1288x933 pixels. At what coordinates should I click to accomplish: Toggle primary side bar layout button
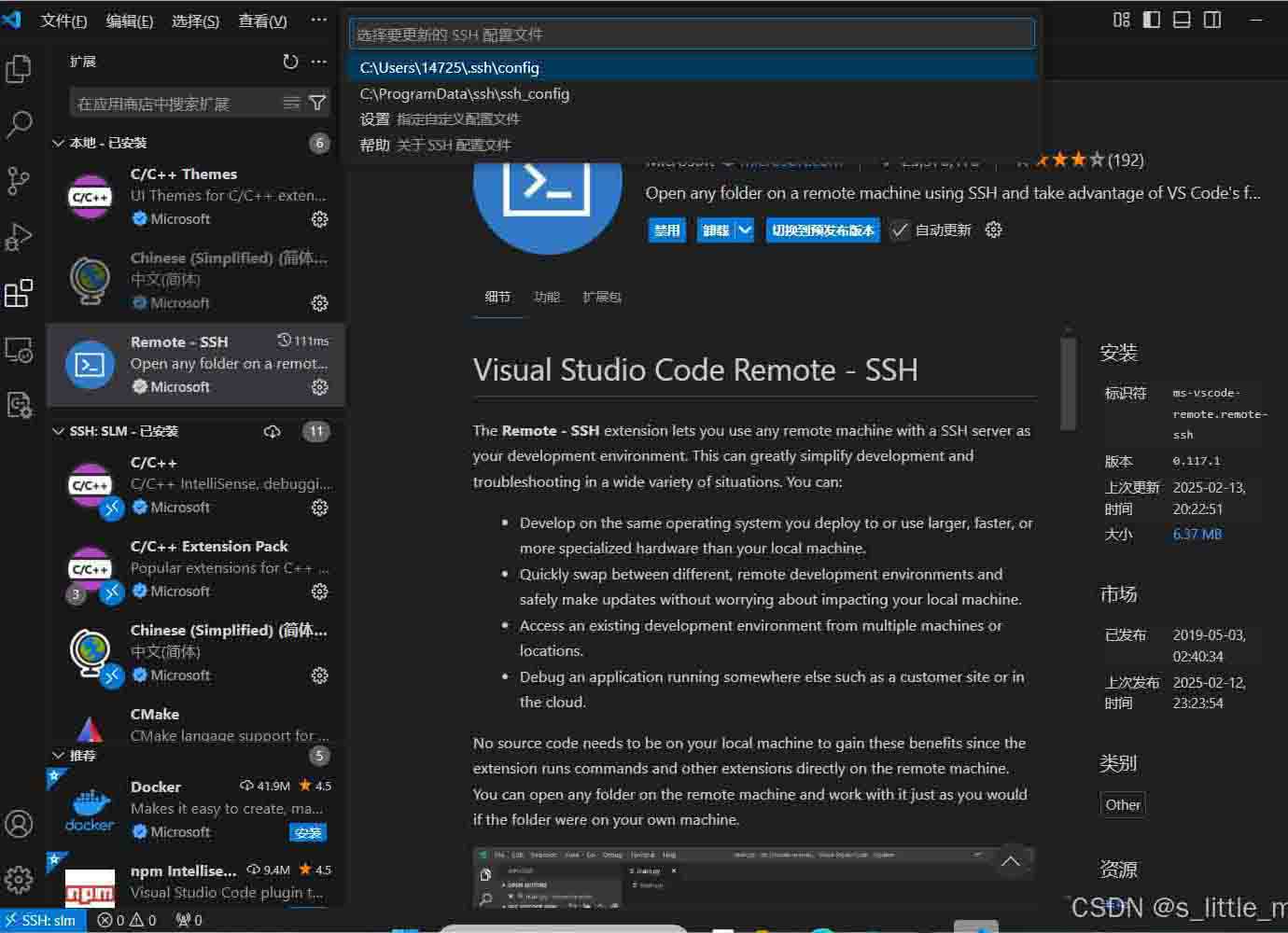click(1152, 20)
